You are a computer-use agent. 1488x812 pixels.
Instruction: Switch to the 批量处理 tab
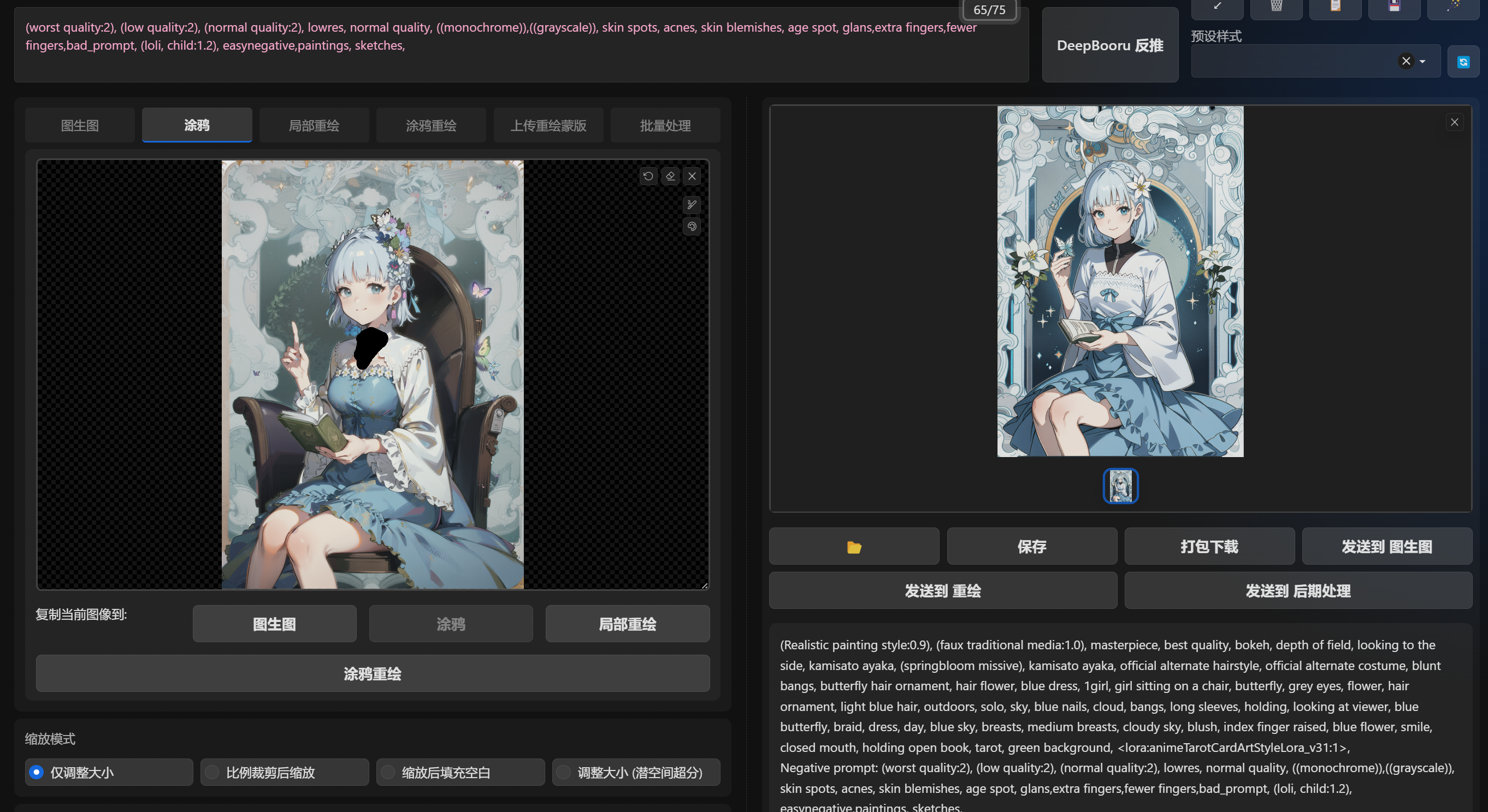coord(665,126)
